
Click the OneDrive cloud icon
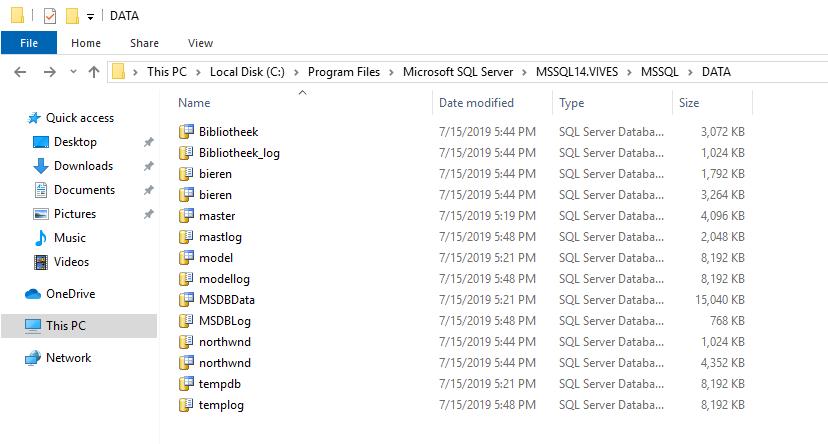tap(33, 294)
